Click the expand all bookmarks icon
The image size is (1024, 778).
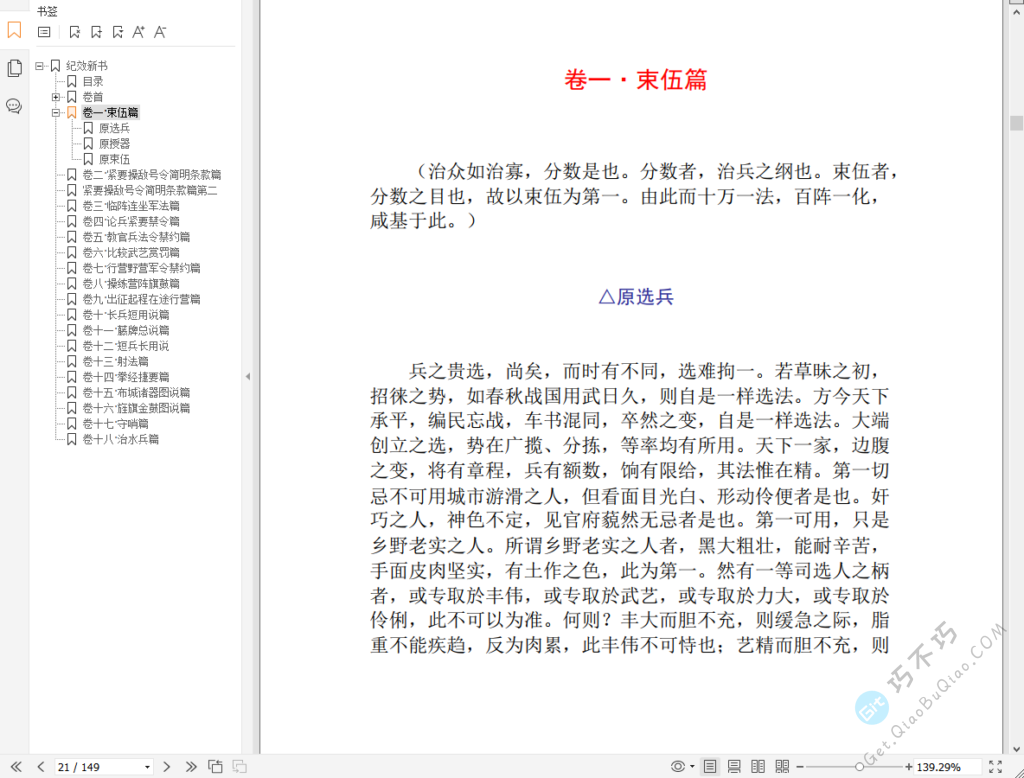pos(119,32)
